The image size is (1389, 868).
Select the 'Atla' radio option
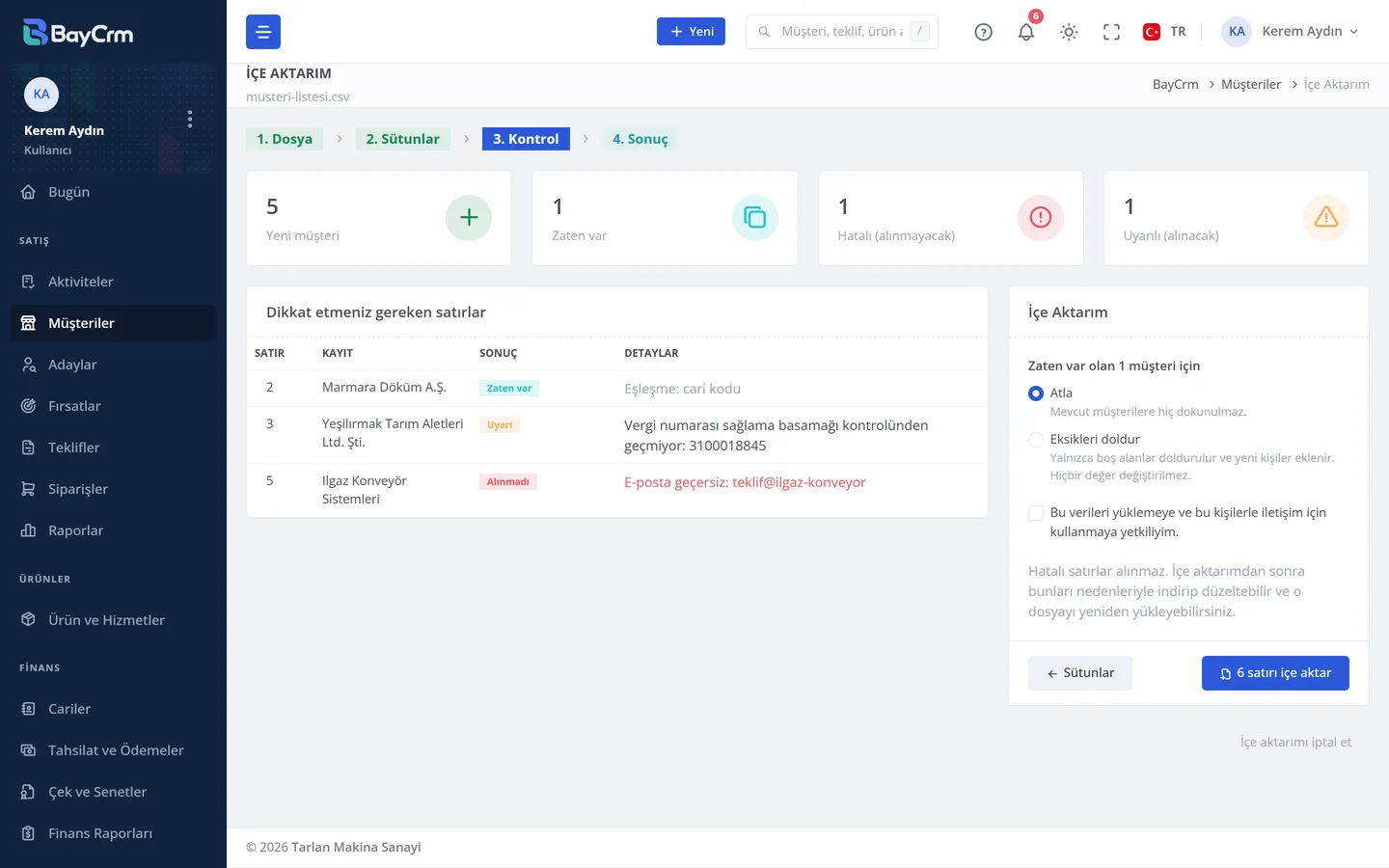click(1036, 393)
